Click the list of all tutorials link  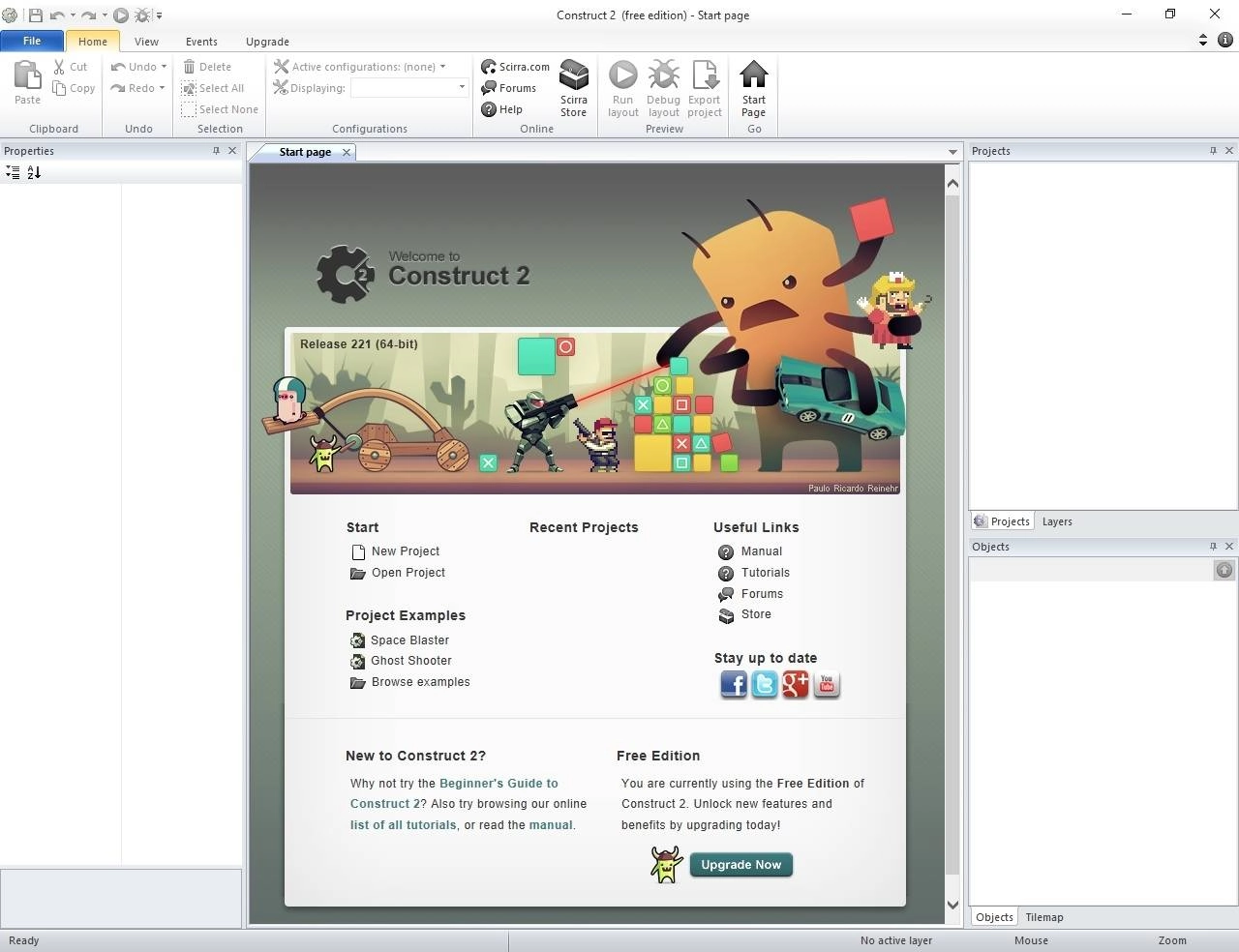(x=404, y=825)
